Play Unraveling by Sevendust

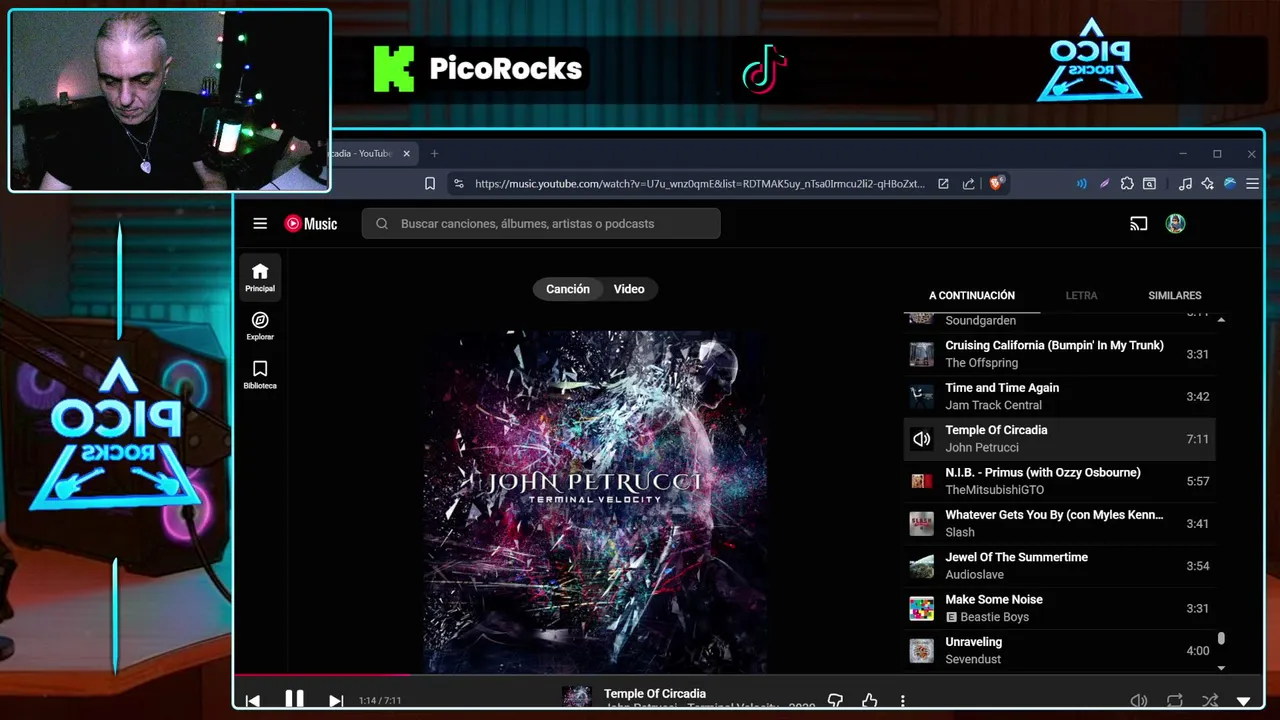pos(1060,651)
